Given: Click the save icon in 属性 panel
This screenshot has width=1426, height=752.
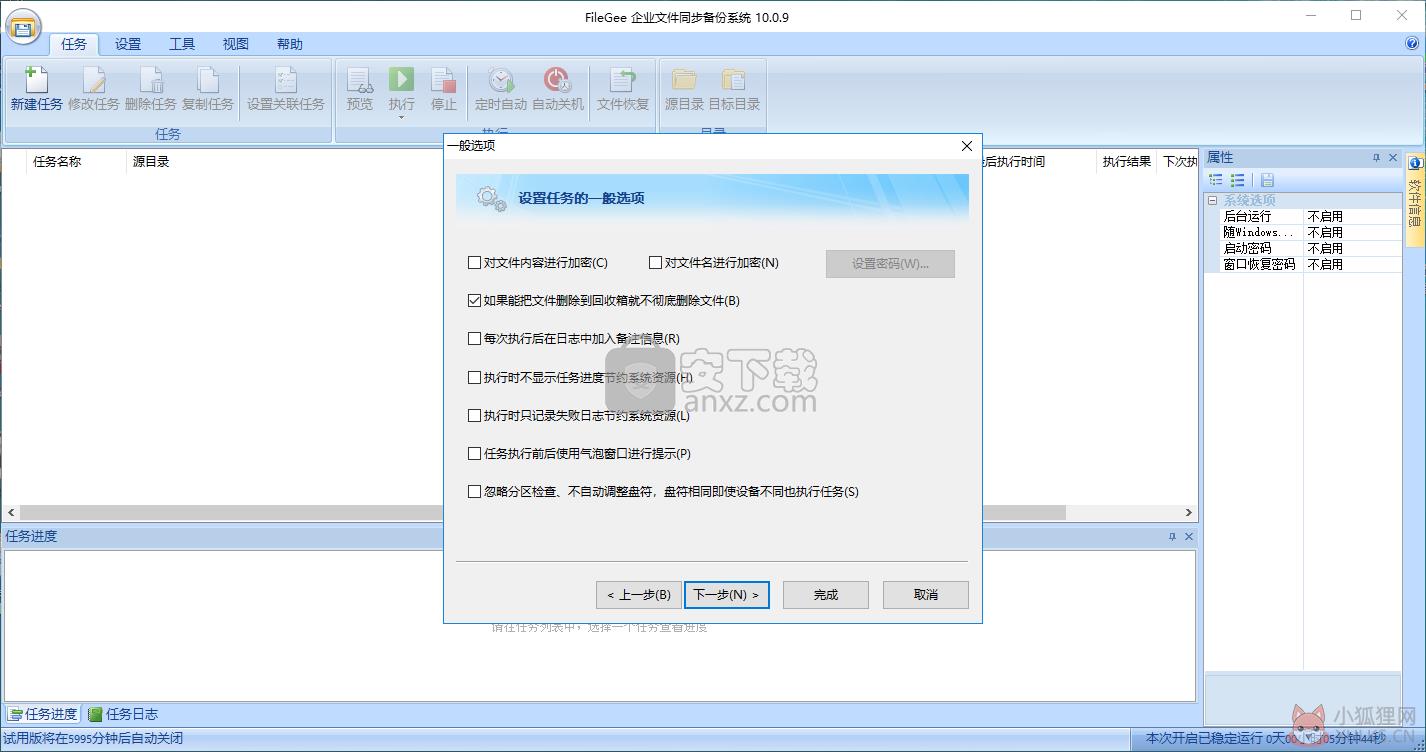Looking at the screenshot, I should tap(1267, 180).
